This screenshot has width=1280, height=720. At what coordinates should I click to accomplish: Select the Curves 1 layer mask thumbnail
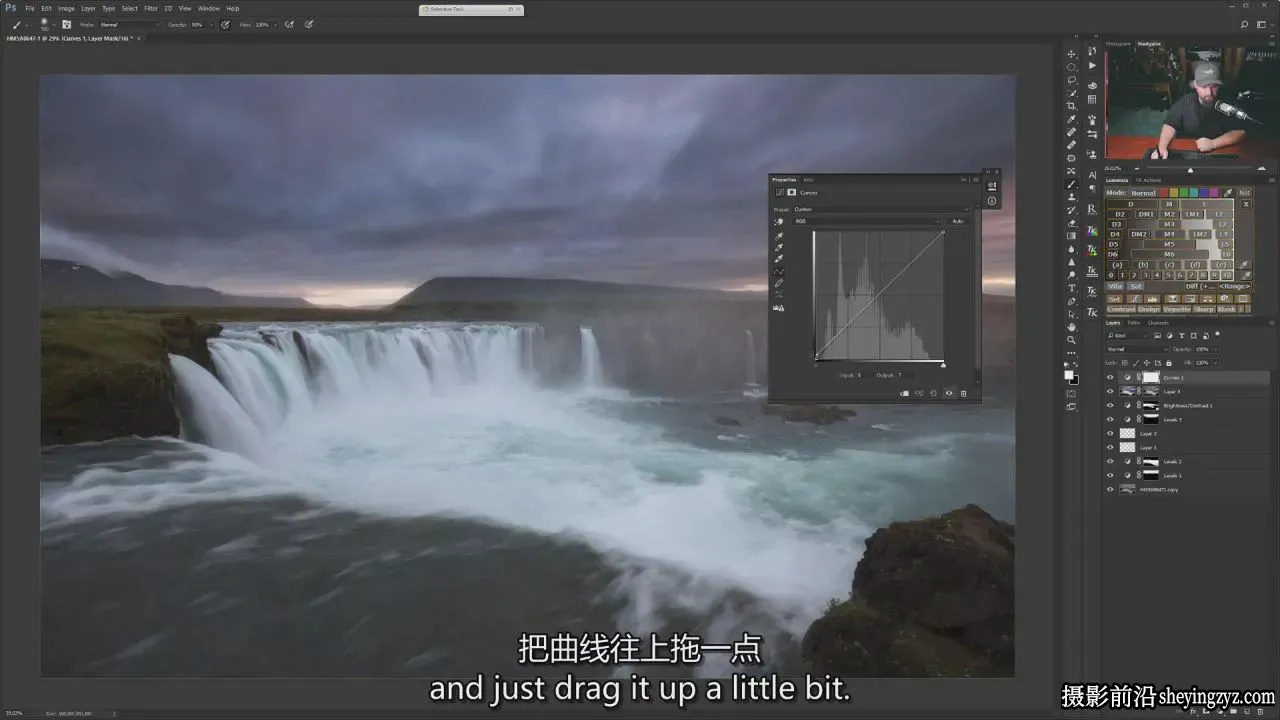click(1151, 378)
